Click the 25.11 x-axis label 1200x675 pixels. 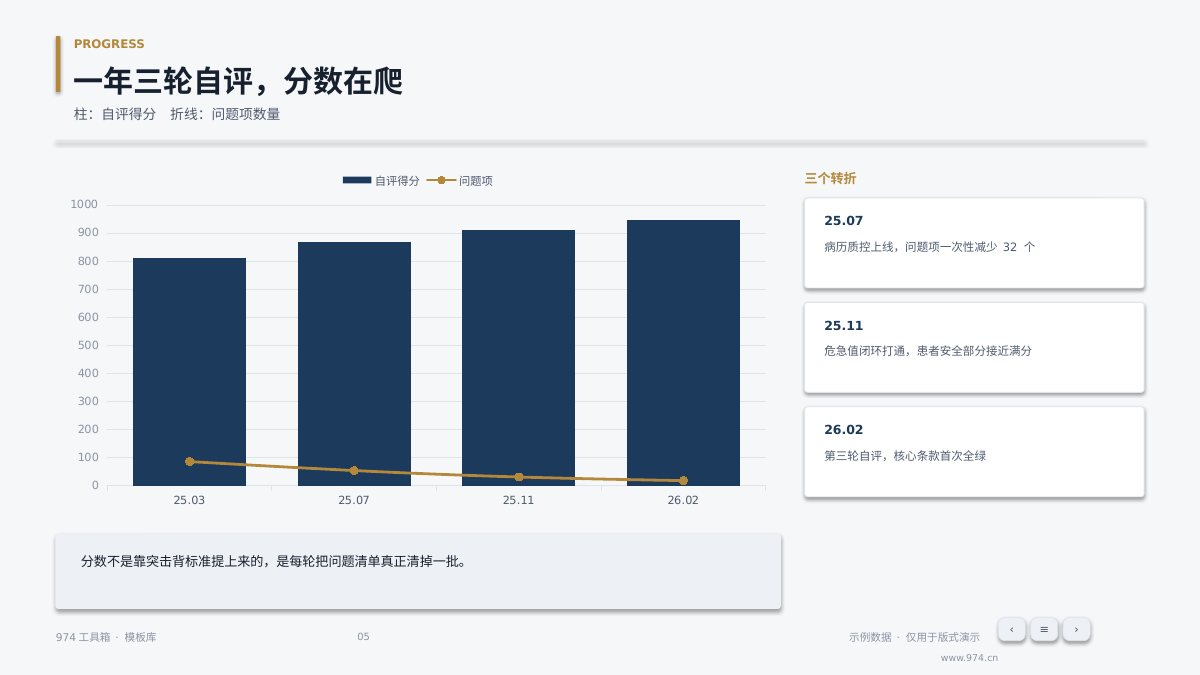pos(518,499)
